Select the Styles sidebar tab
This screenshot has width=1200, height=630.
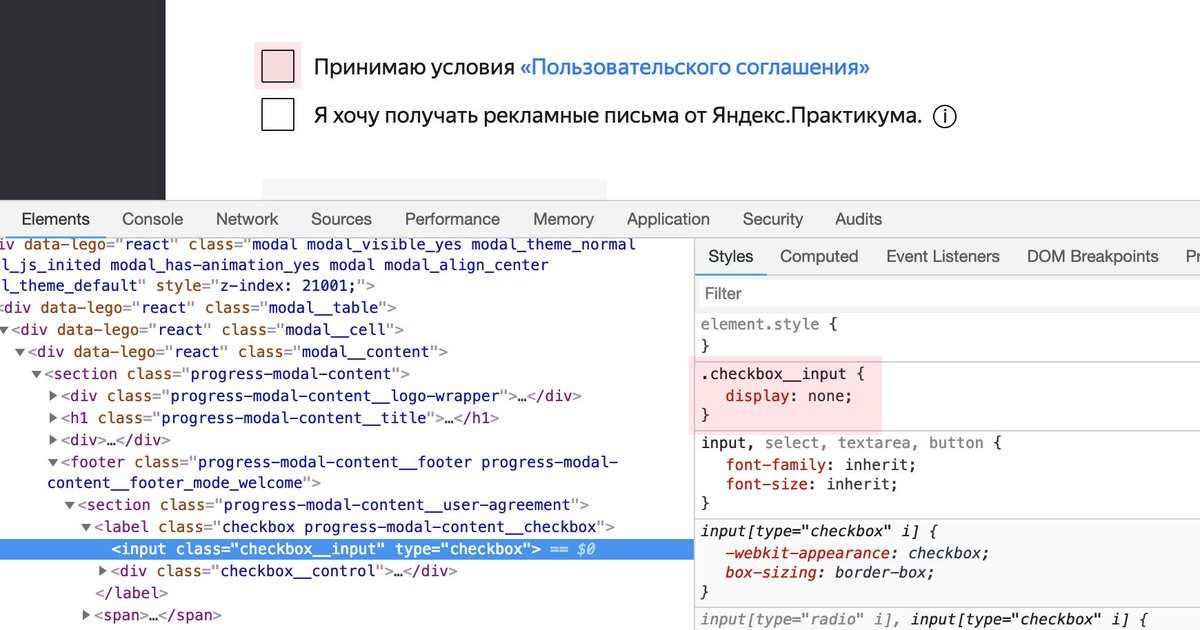(x=730, y=256)
